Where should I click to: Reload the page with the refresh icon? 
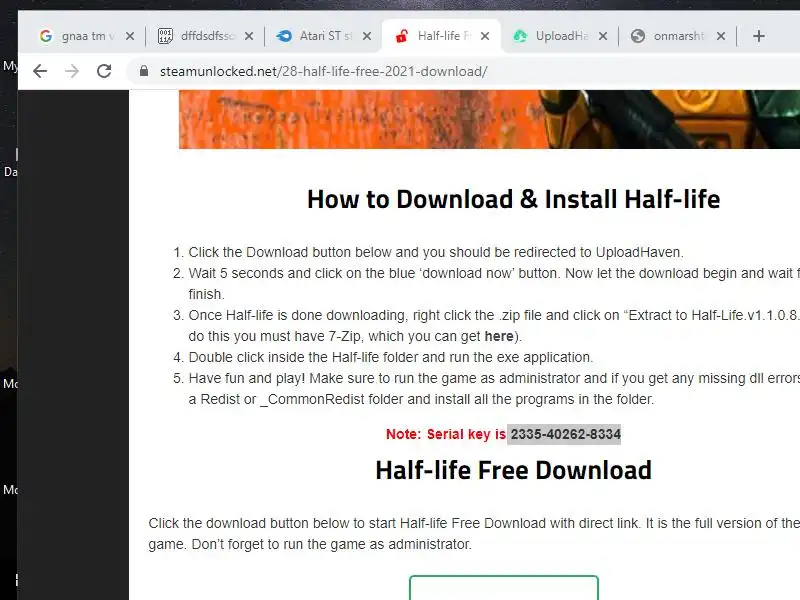[x=104, y=71]
